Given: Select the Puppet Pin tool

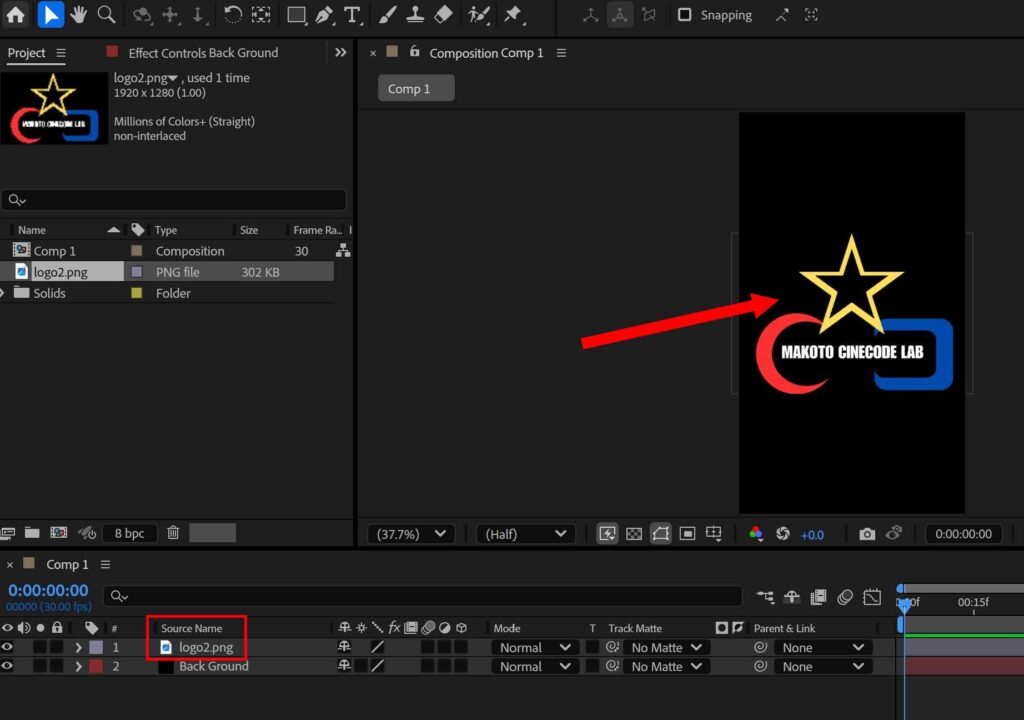Looking at the screenshot, I should 513,14.
